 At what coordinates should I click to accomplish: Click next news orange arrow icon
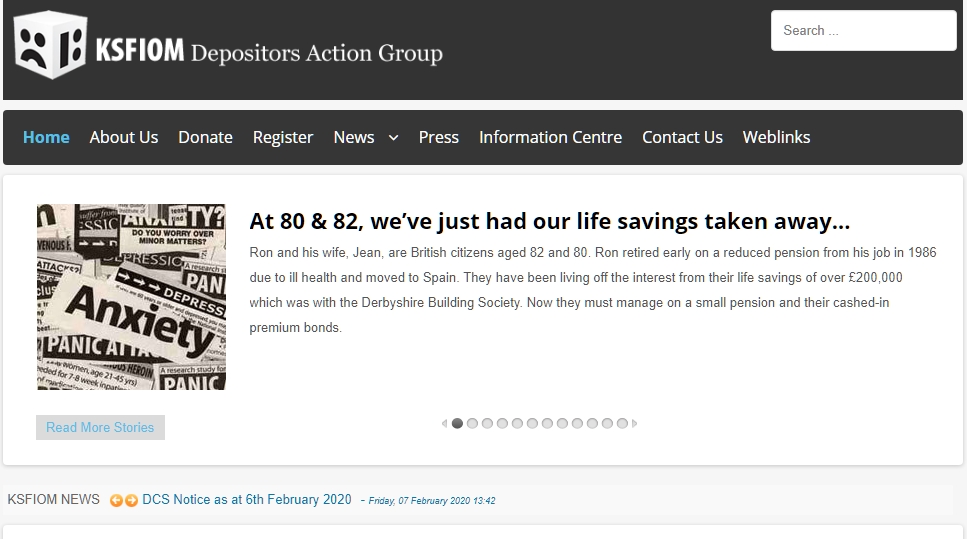(x=131, y=500)
